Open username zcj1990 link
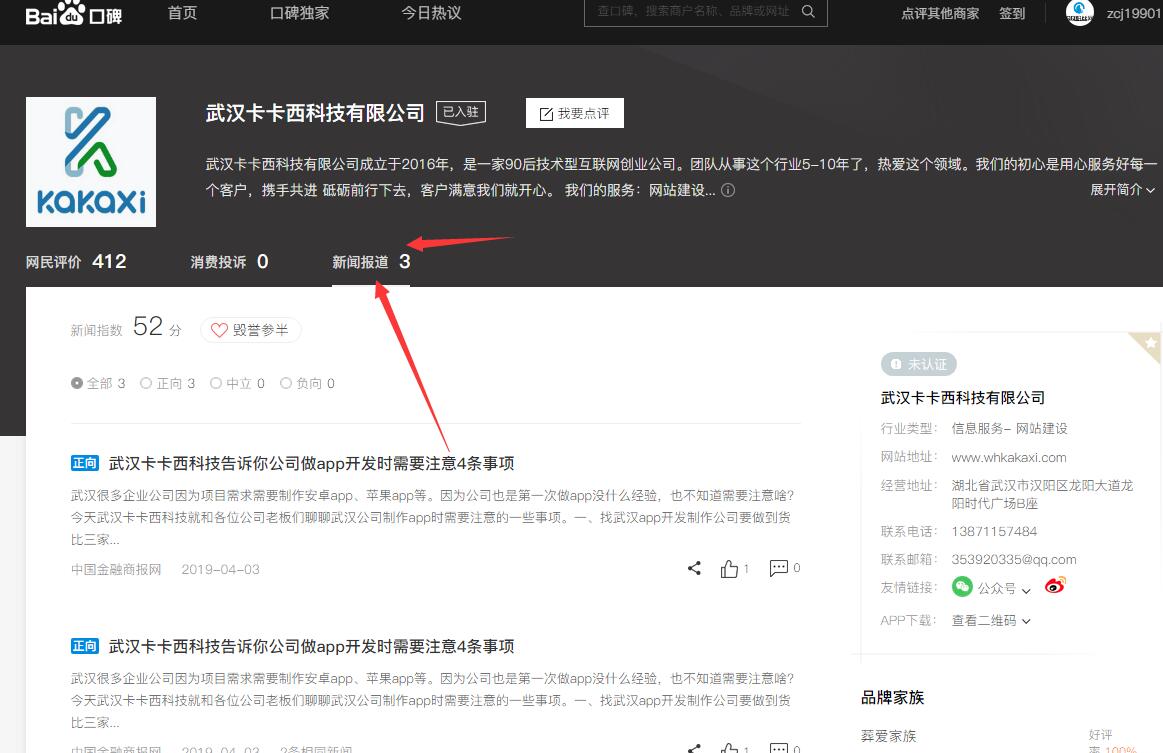1163x753 pixels. pyautogui.click(x=1134, y=13)
